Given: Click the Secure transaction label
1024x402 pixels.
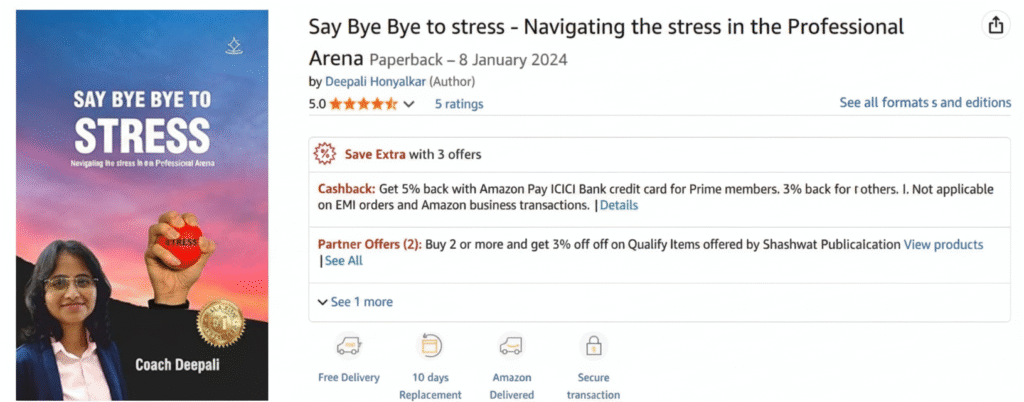Looking at the screenshot, I should 593,386.
